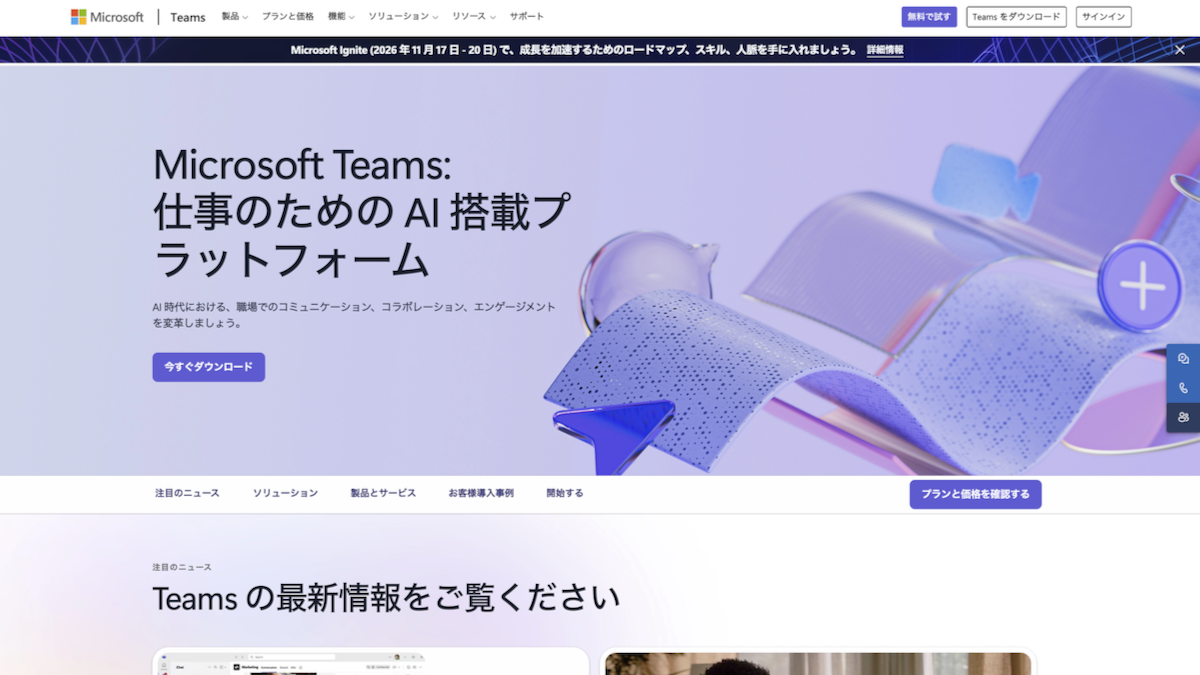Open the chat icon in the side panel

tap(1183, 359)
